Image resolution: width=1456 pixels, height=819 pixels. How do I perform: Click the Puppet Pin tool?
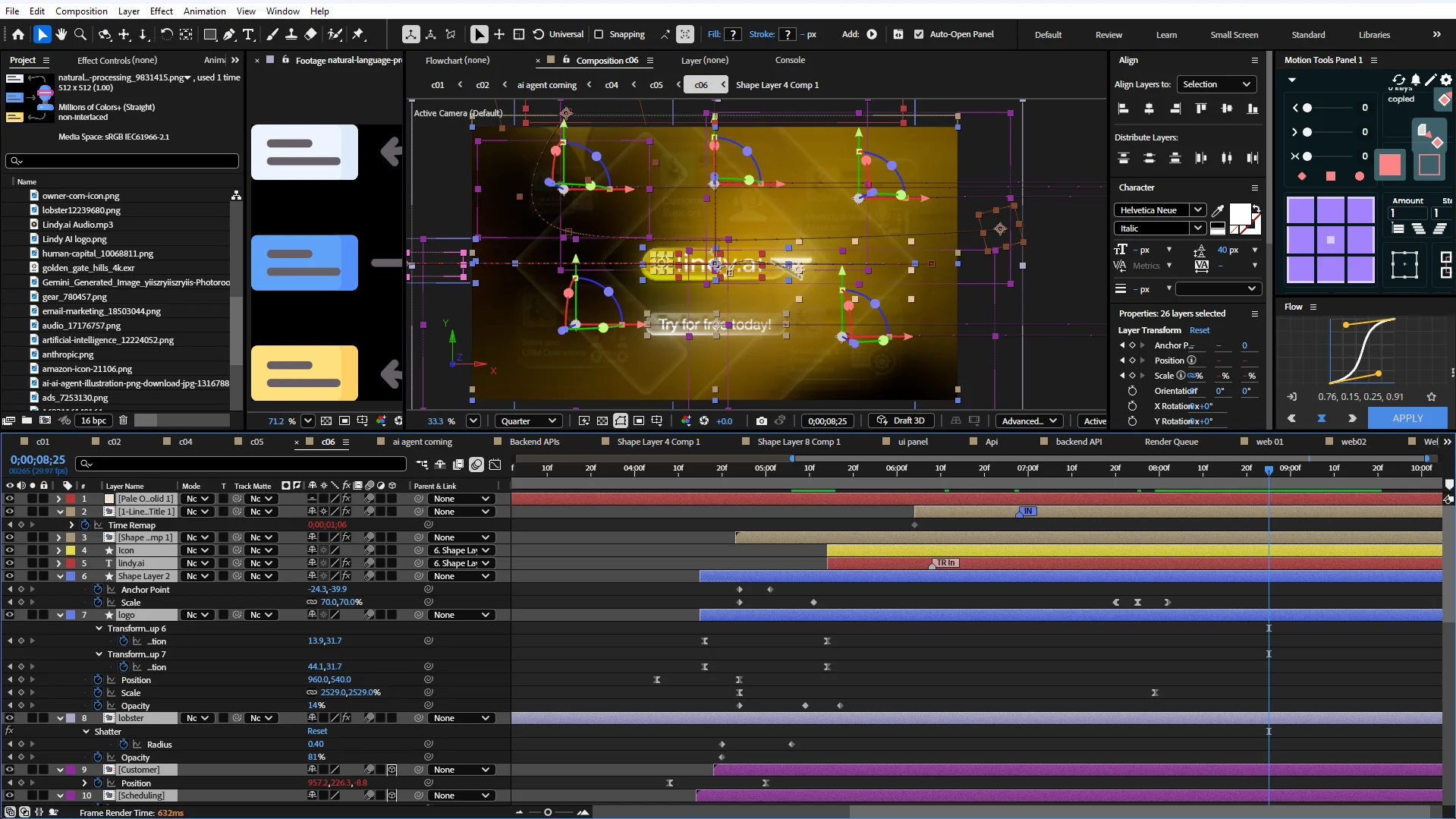pos(358,34)
